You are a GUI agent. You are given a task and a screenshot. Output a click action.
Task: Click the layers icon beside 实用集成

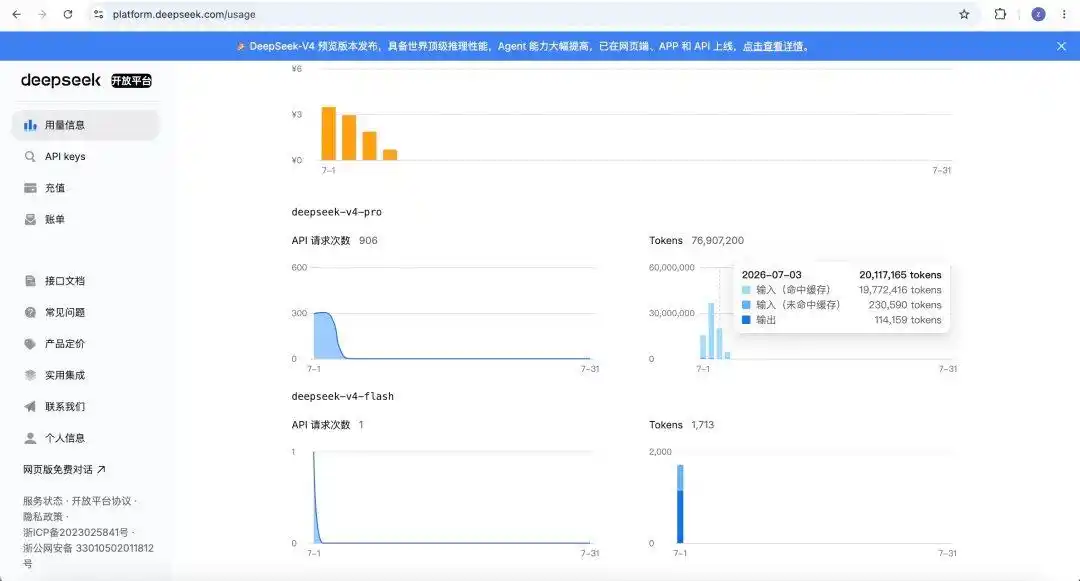[30, 375]
